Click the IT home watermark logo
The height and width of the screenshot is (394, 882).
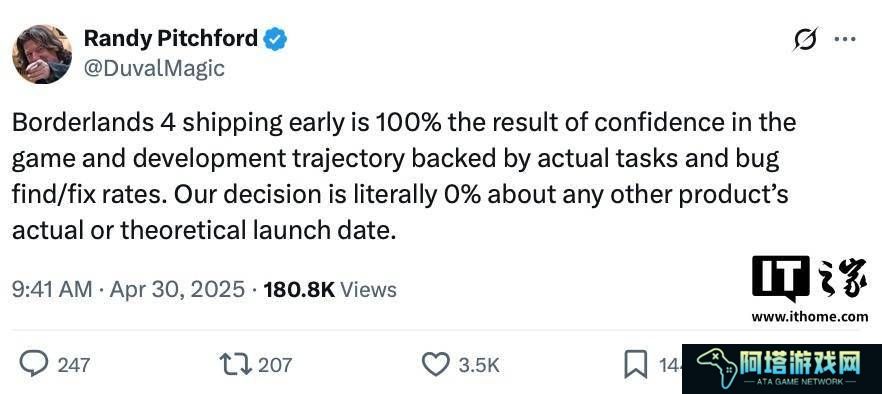(810, 279)
